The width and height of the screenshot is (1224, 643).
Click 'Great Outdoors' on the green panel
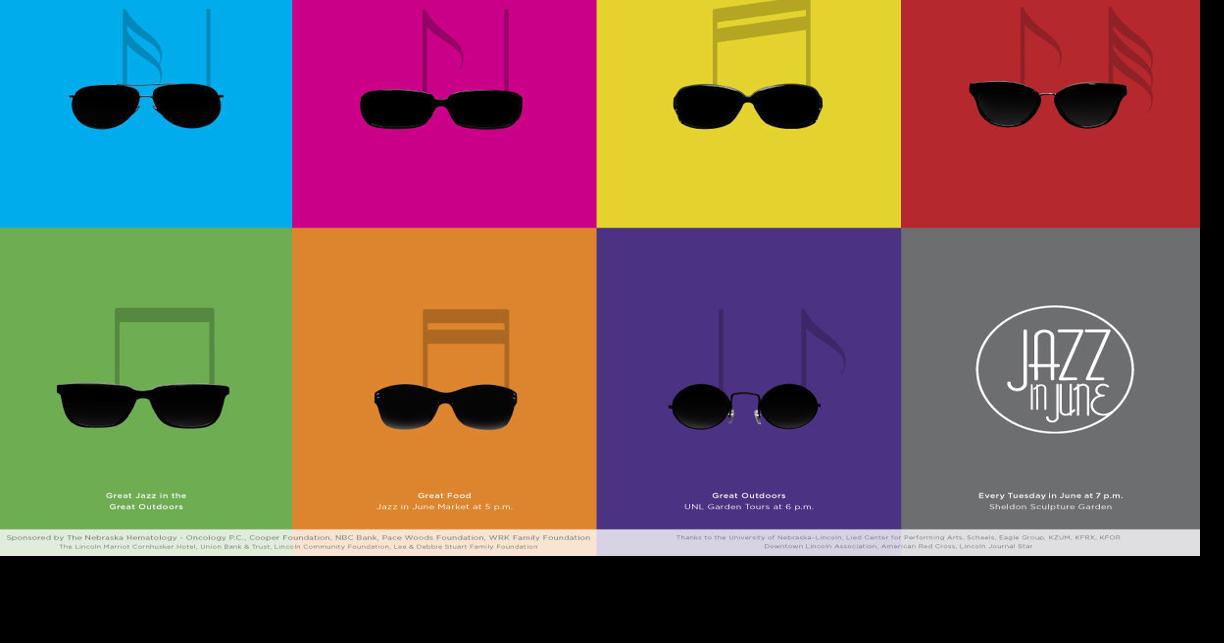coord(146,507)
